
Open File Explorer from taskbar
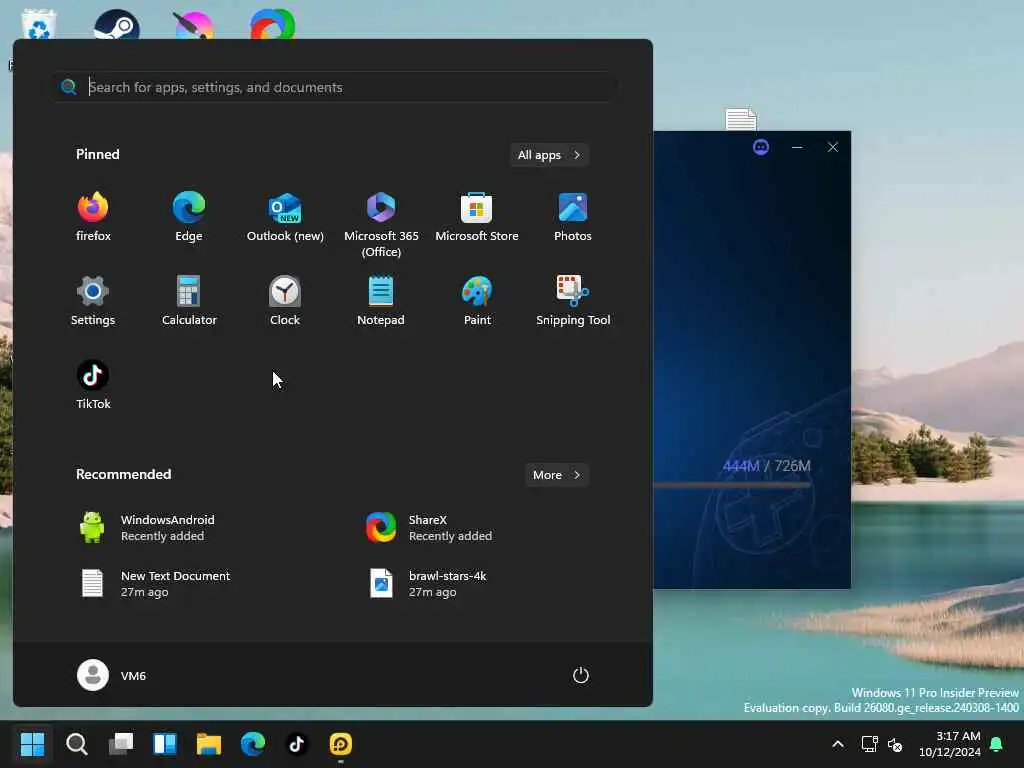209,744
